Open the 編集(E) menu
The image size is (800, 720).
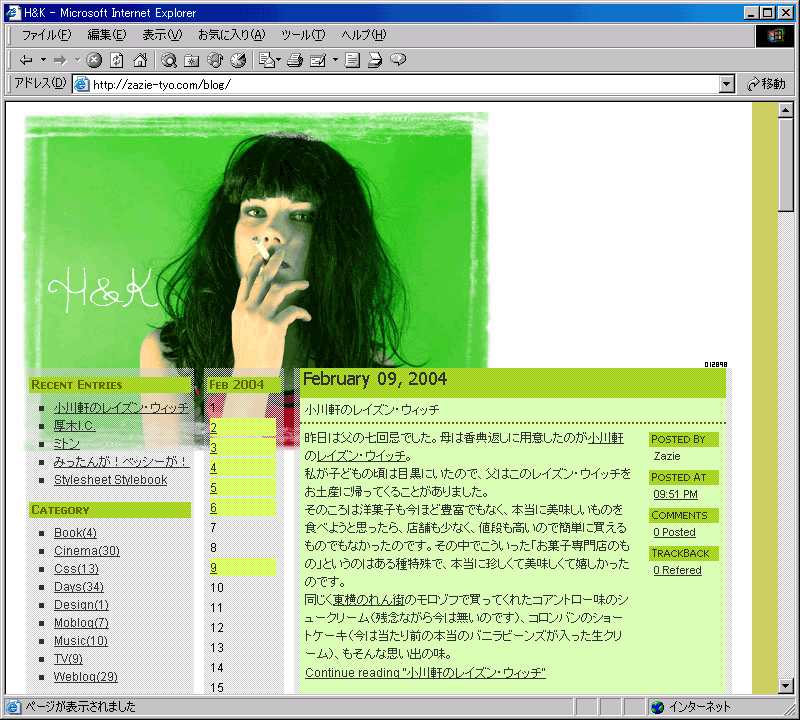(107, 35)
